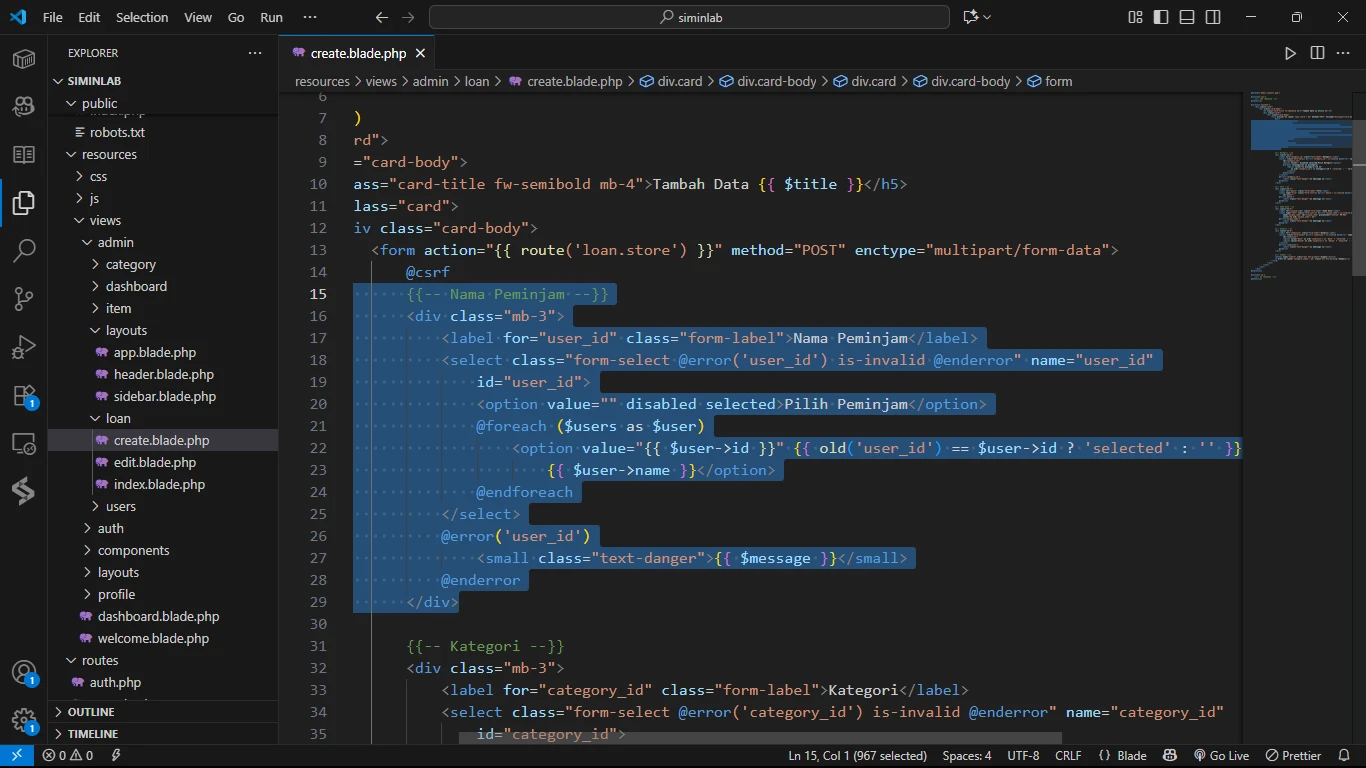The image size is (1366, 768).
Task: Select the create.blade.php editor tab
Action: [x=358, y=53]
